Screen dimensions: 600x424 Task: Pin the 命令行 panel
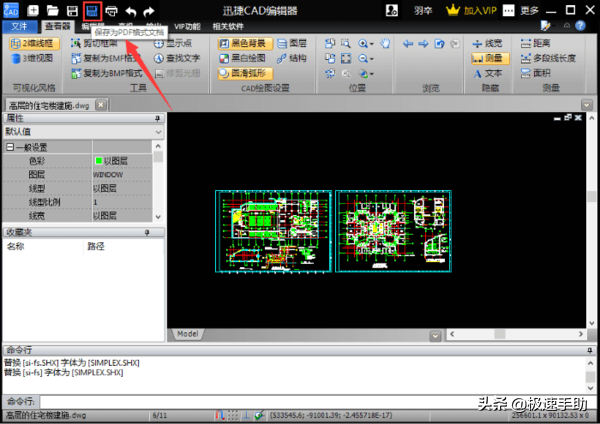click(590, 350)
